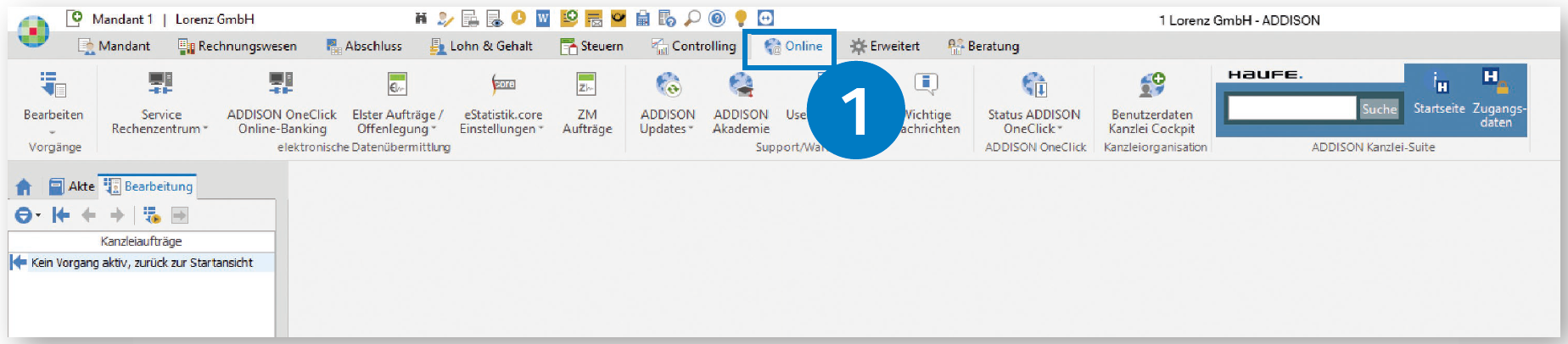
Task: Open the Mandant ribbon tab
Action: pos(114,46)
